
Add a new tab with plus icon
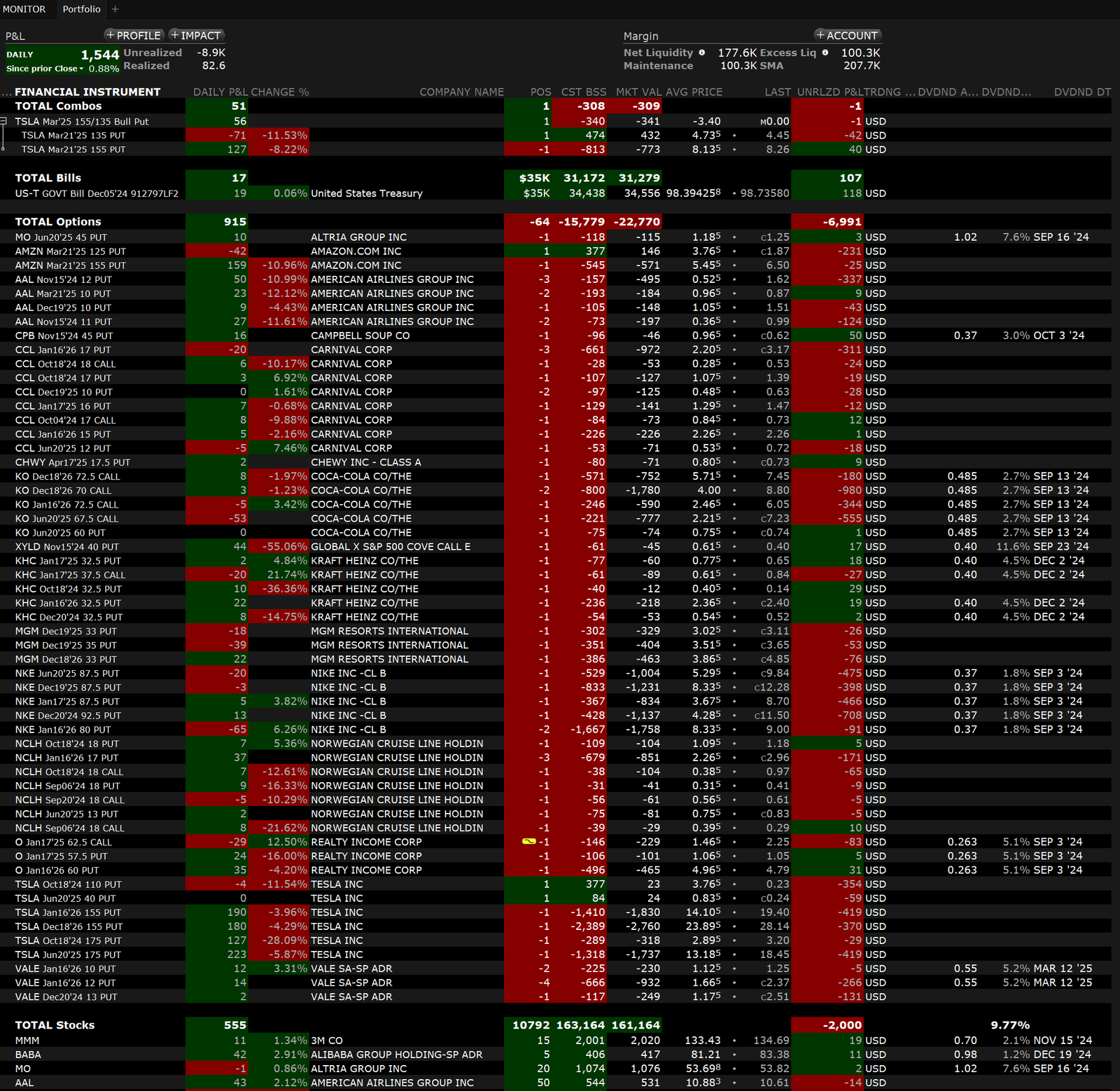pyautogui.click(x=115, y=9)
